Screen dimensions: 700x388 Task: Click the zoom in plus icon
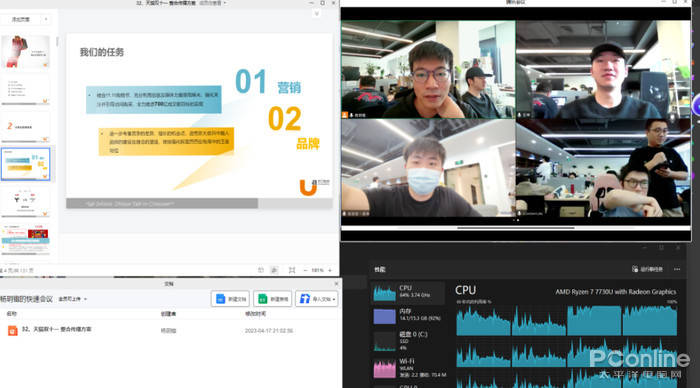coord(330,271)
